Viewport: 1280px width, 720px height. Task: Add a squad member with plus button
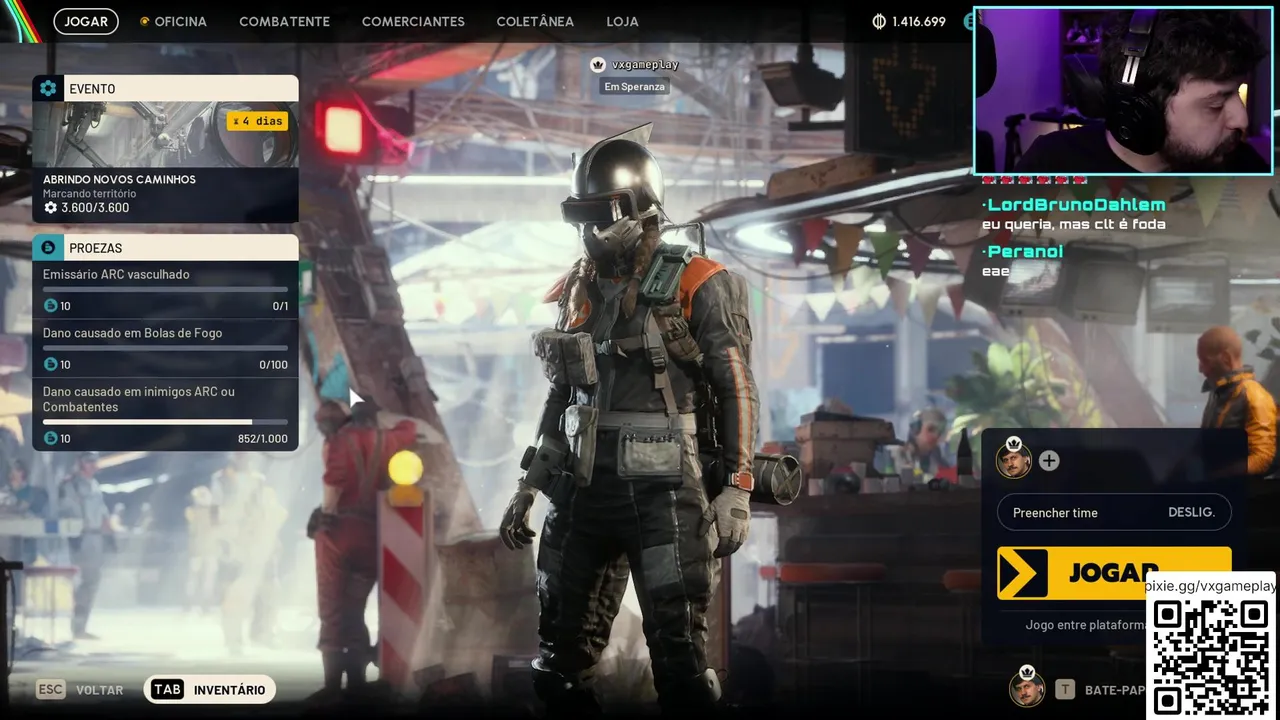pos(1048,461)
